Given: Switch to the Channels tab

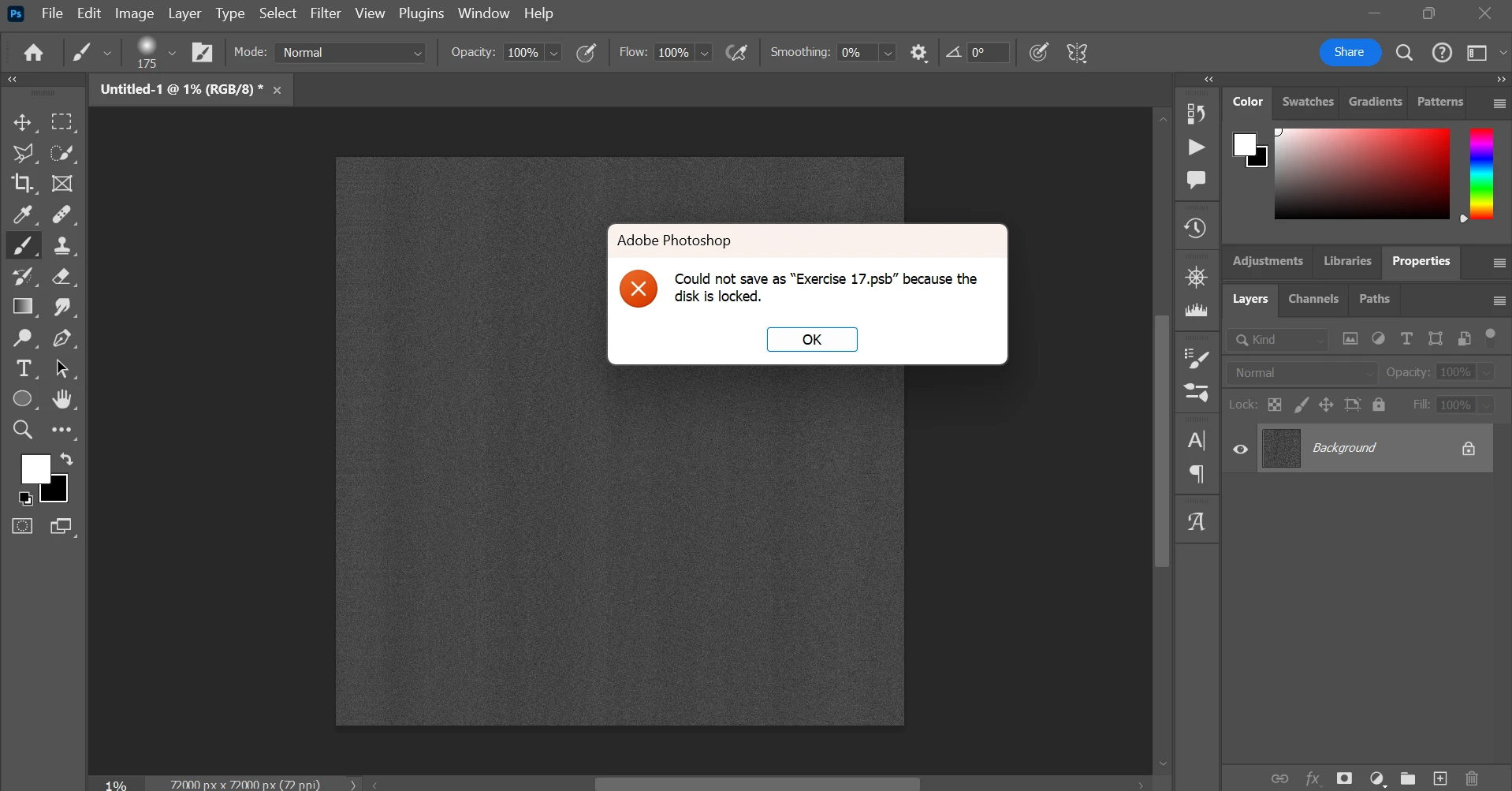Looking at the screenshot, I should pyautogui.click(x=1313, y=299).
